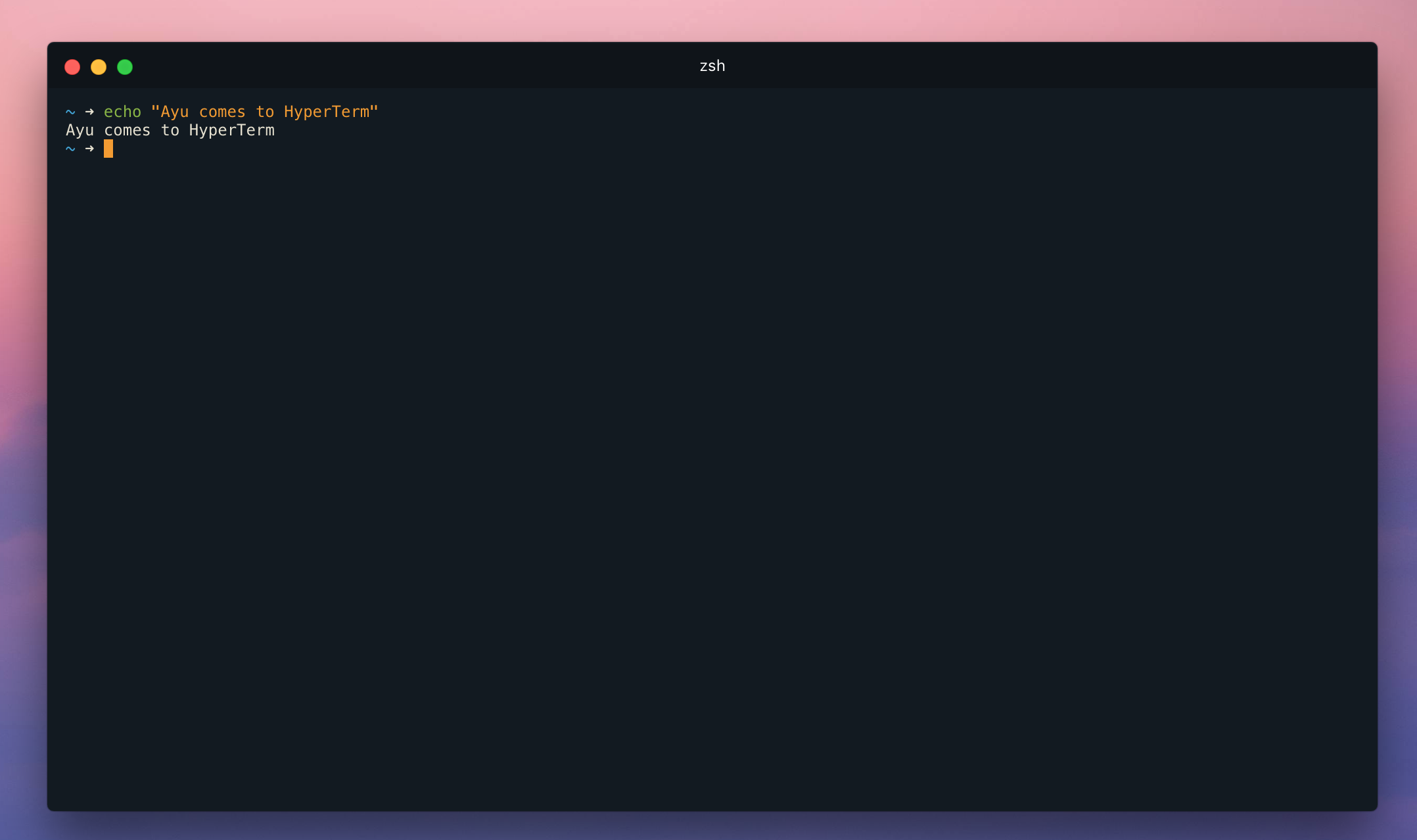Close the zsh terminal window
The image size is (1417, 840).
(x=72, y=67)
